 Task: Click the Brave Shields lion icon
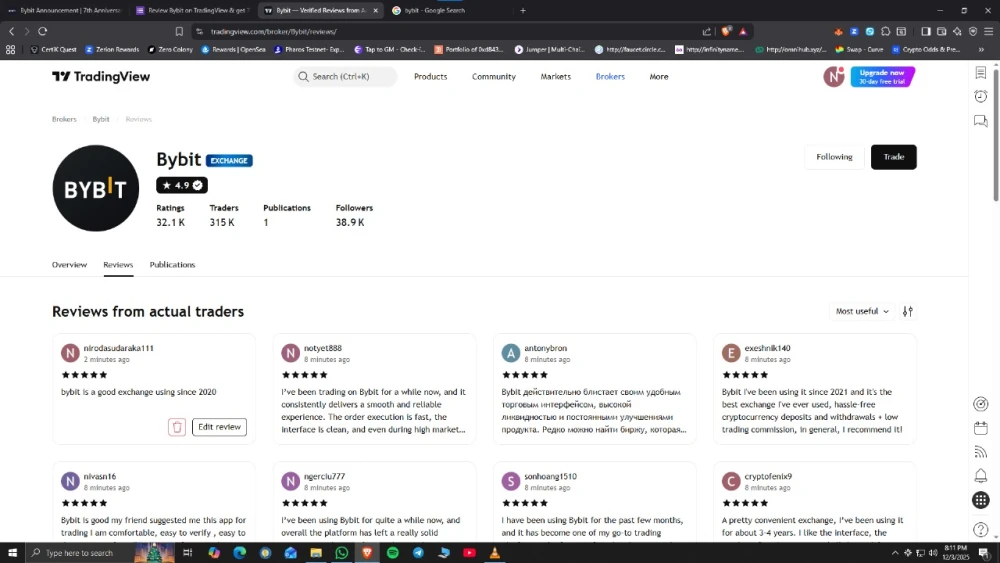point(727,31)
